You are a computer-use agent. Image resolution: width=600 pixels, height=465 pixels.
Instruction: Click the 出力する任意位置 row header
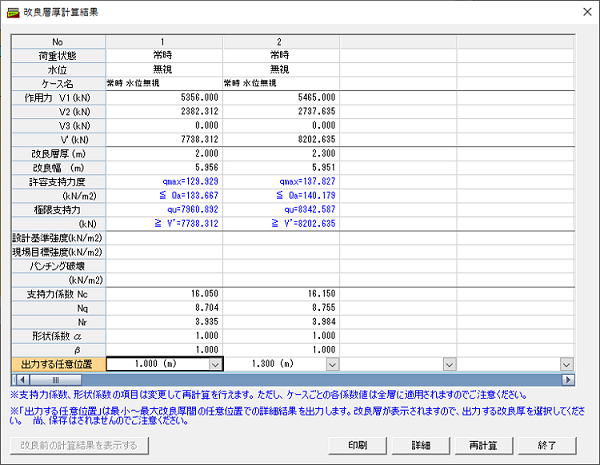pyautogui.click(x=57, y=365)
